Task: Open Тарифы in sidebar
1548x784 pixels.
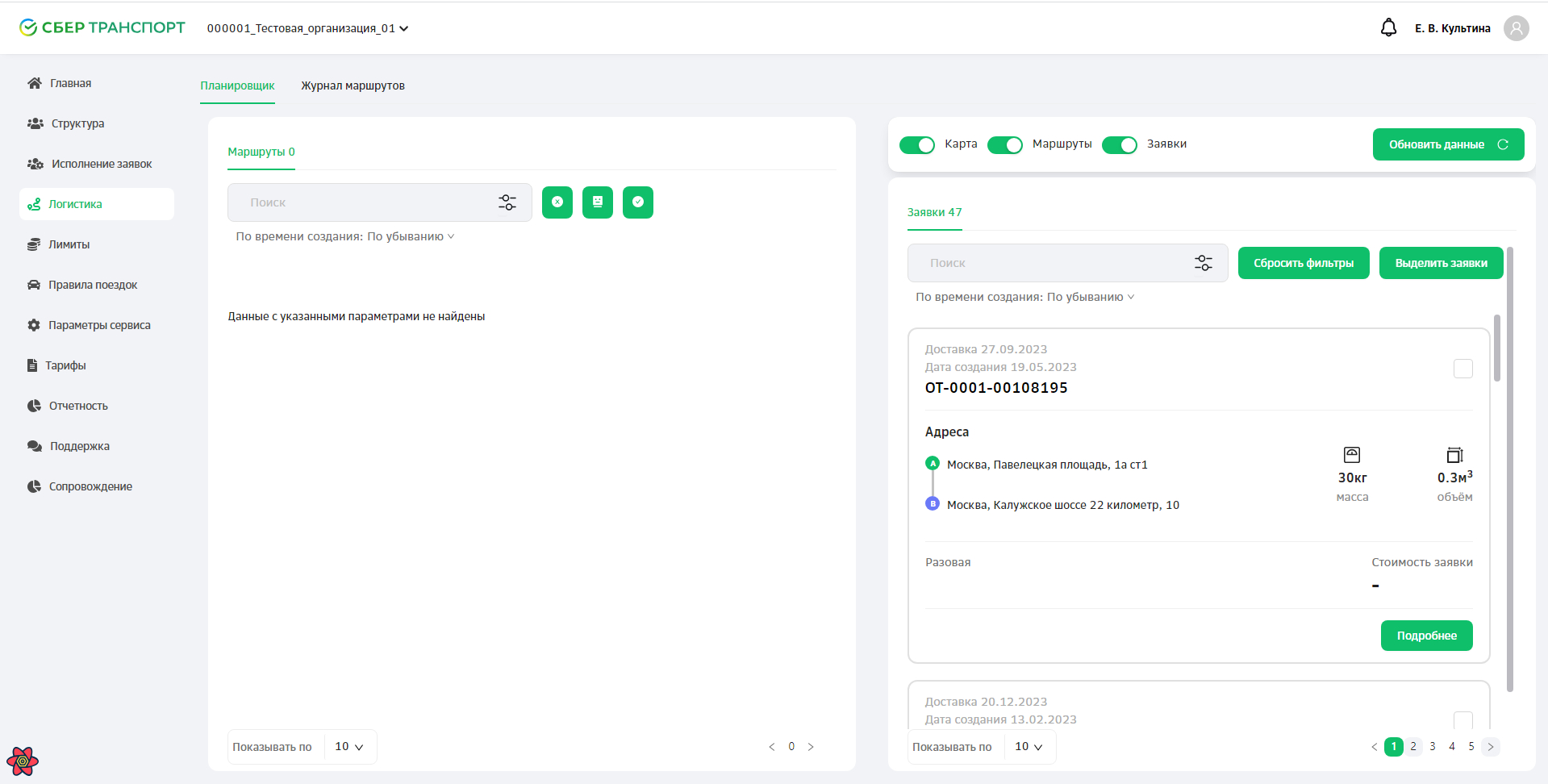Action: tap(97, 365)
